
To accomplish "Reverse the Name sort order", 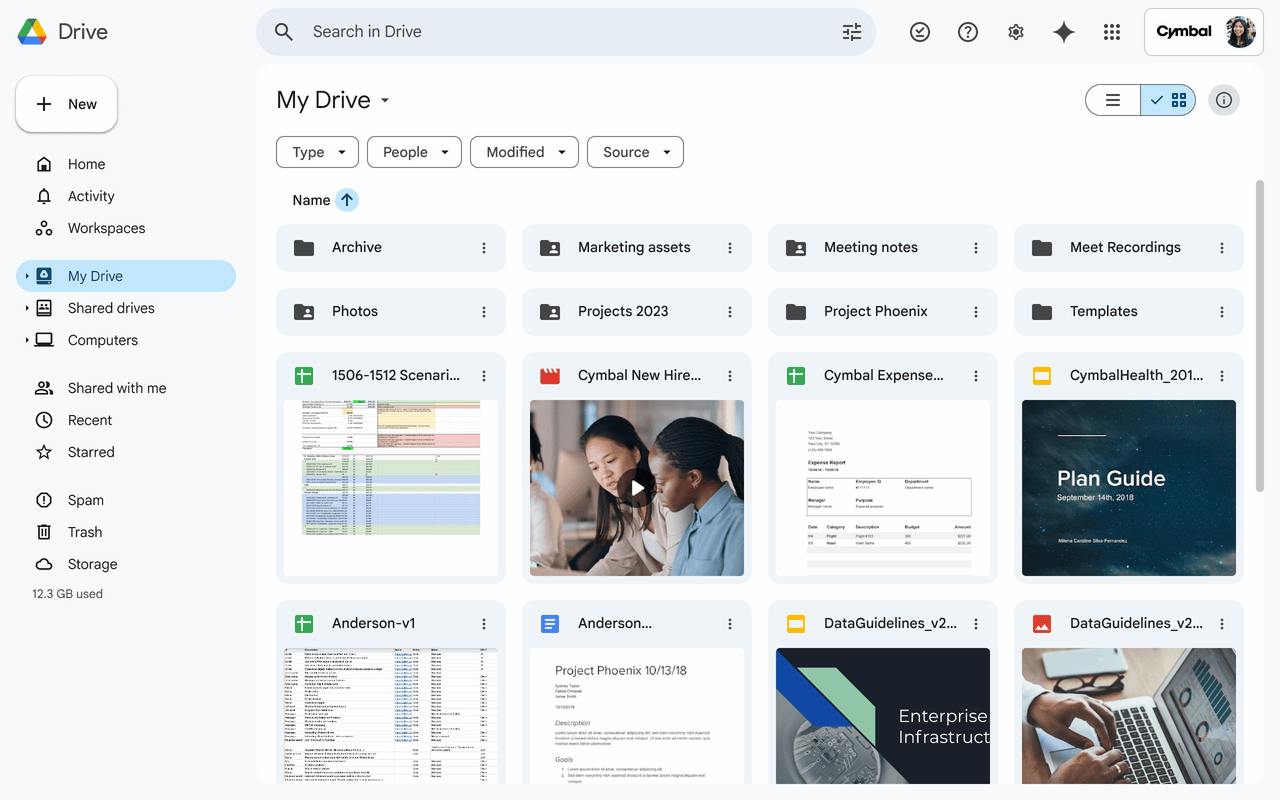I will (348, 199).
